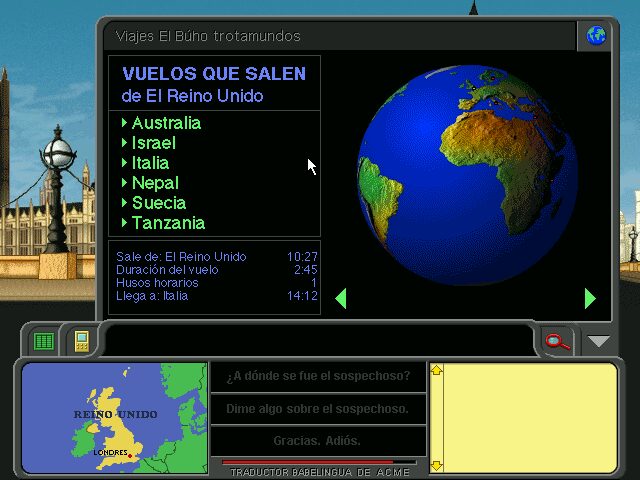Select the flight to Israel
640x480 pixels.
(x=153, y=143)
